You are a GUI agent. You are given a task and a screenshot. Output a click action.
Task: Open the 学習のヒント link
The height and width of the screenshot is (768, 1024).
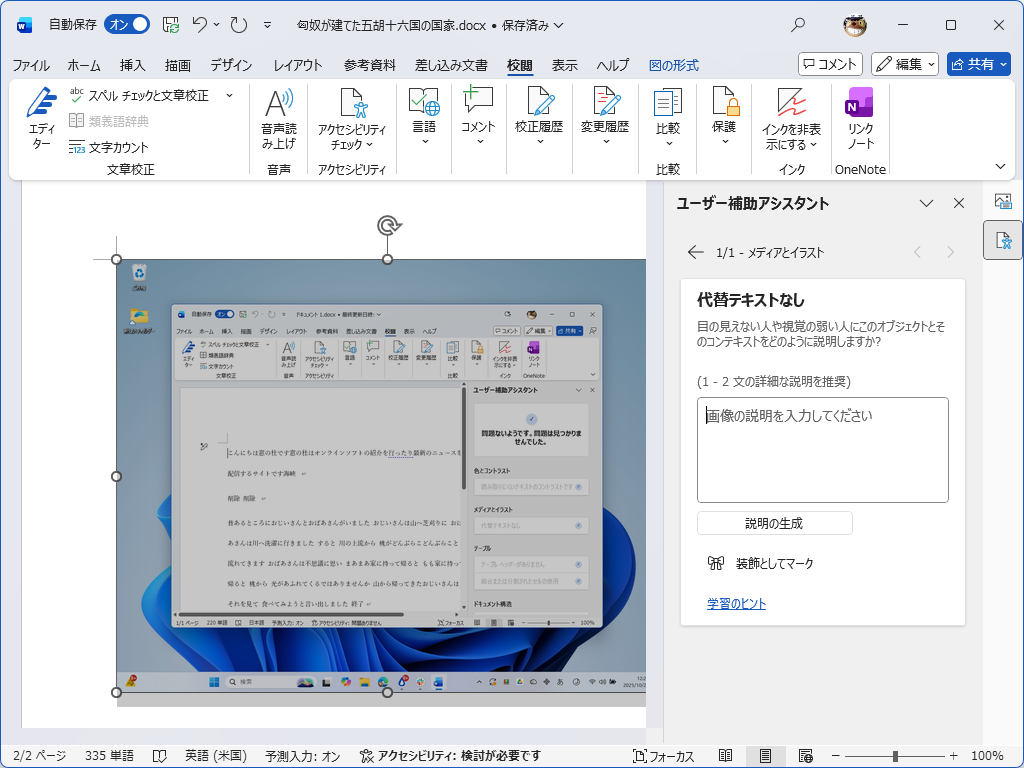(x=735, y=603)
